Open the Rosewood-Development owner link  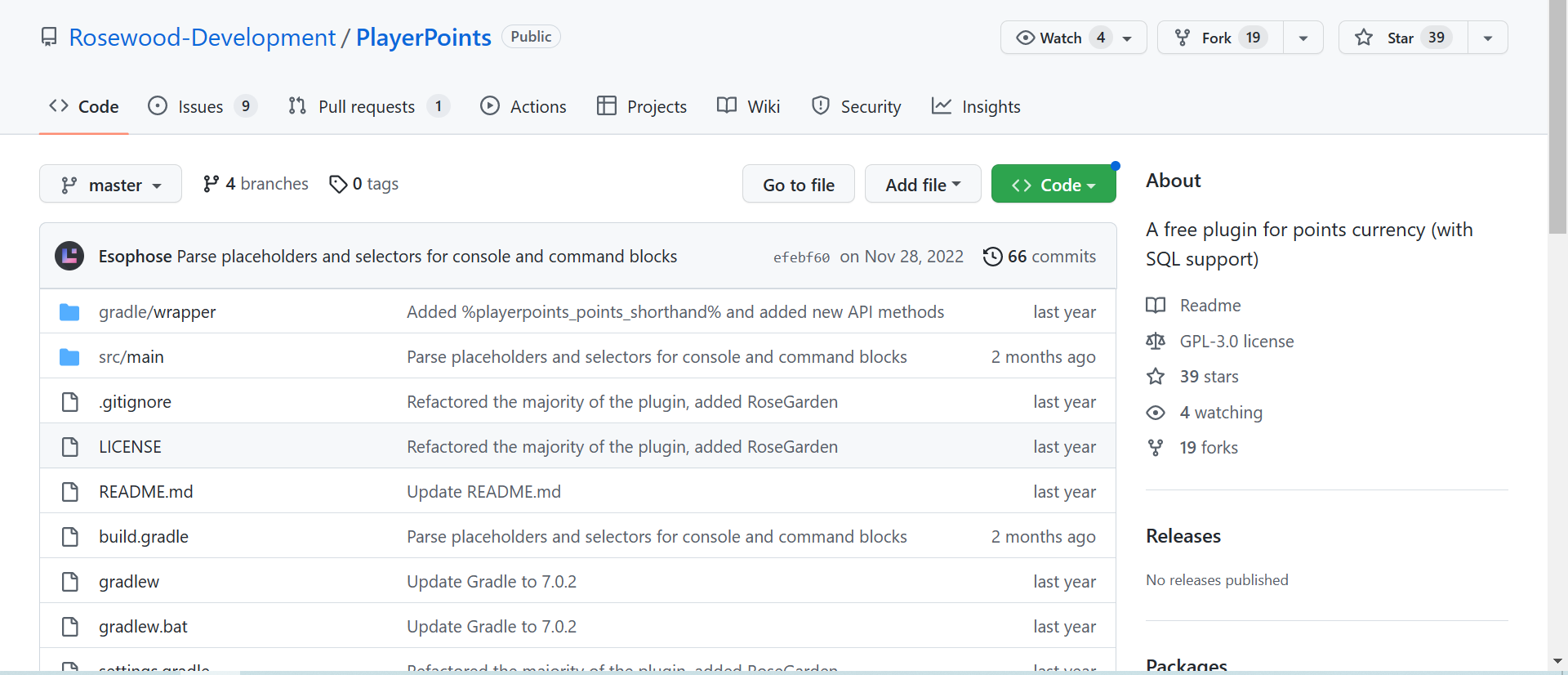[x=202, y=38]
